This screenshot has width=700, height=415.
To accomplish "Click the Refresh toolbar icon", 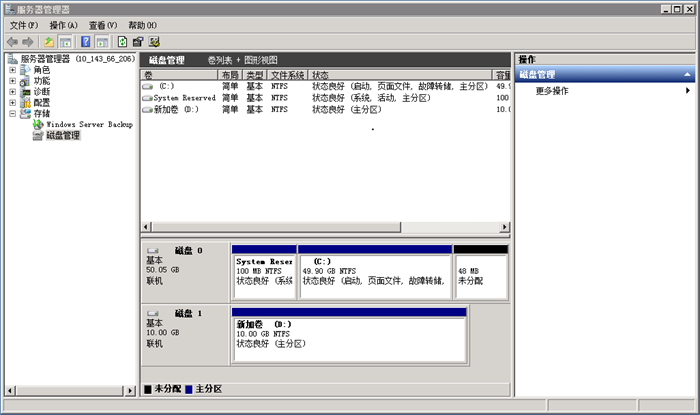I will 122,42.
